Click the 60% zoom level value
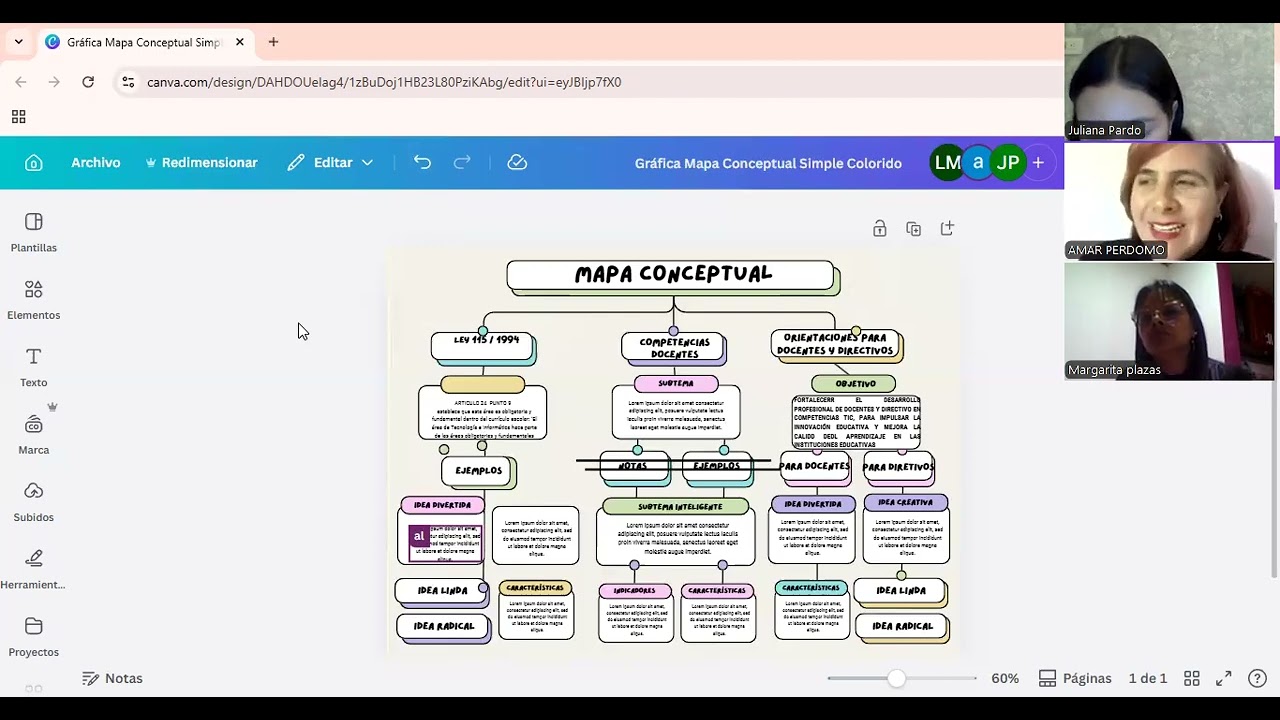 (x=1005, y=678)
